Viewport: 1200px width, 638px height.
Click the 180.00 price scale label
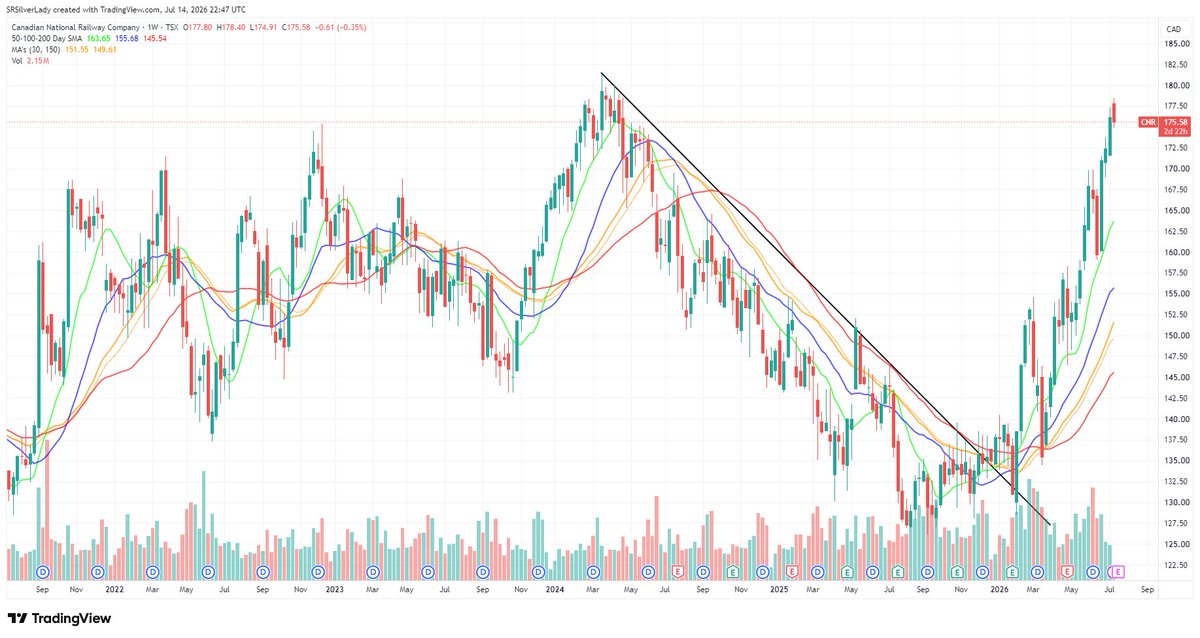(1176, 86)
